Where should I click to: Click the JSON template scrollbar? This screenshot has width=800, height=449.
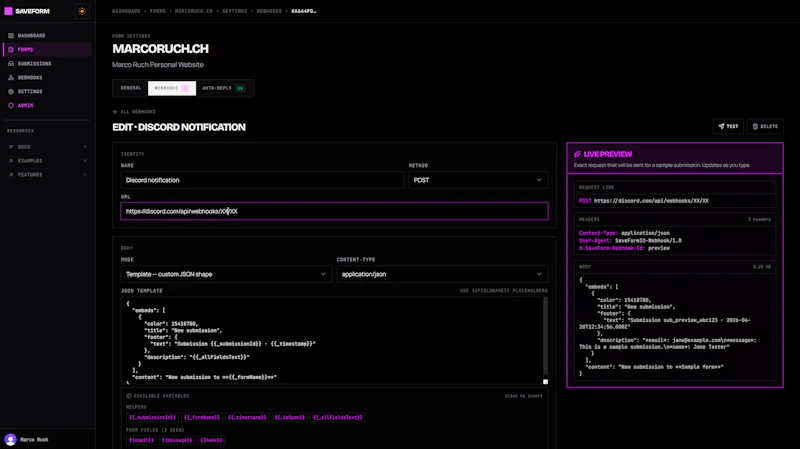(545, 337)
